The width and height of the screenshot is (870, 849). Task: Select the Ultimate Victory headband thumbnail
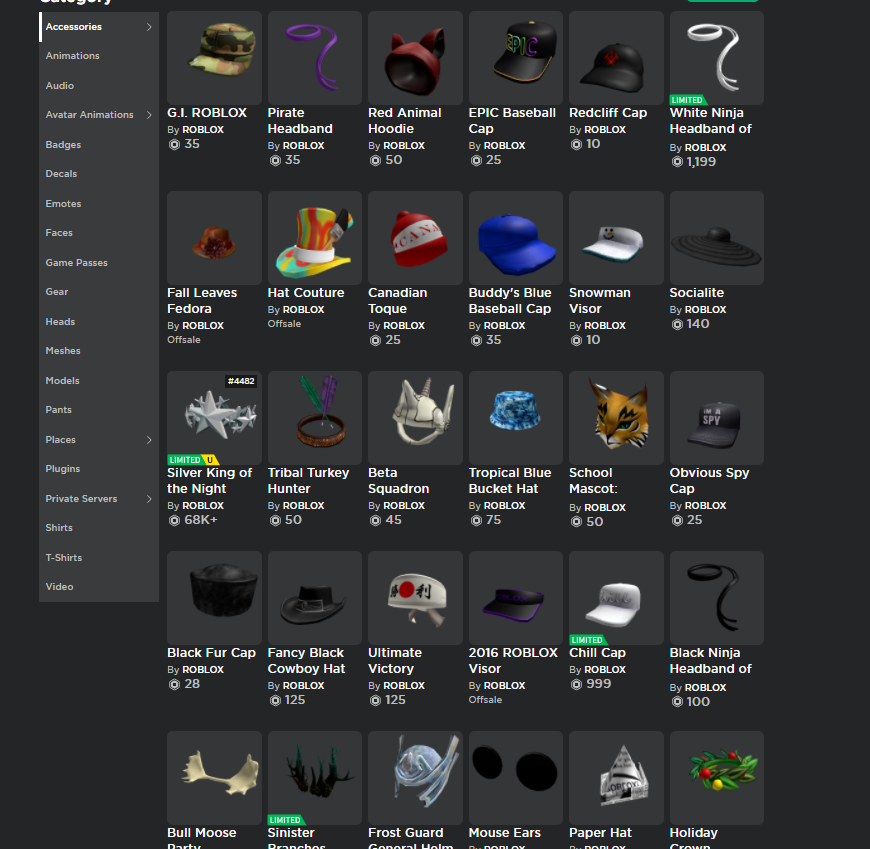click(415, 598)
